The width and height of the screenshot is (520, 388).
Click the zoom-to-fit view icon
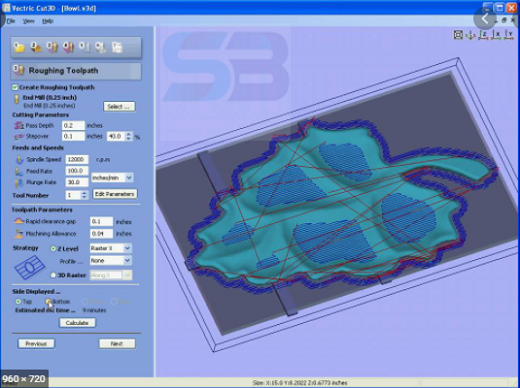coord(458,35)
